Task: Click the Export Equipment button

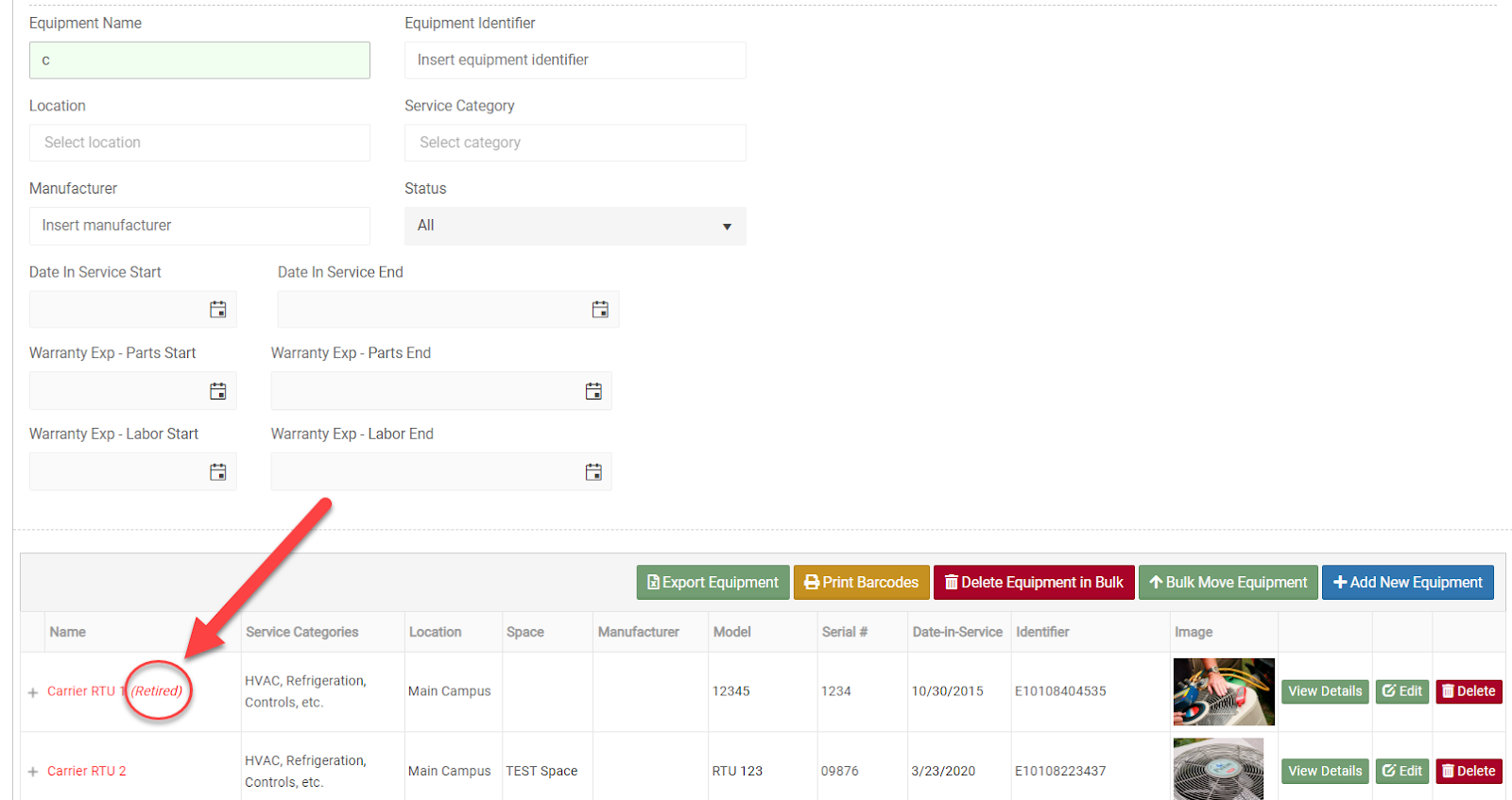Action: pyautogui.click(x=713, y=583)
